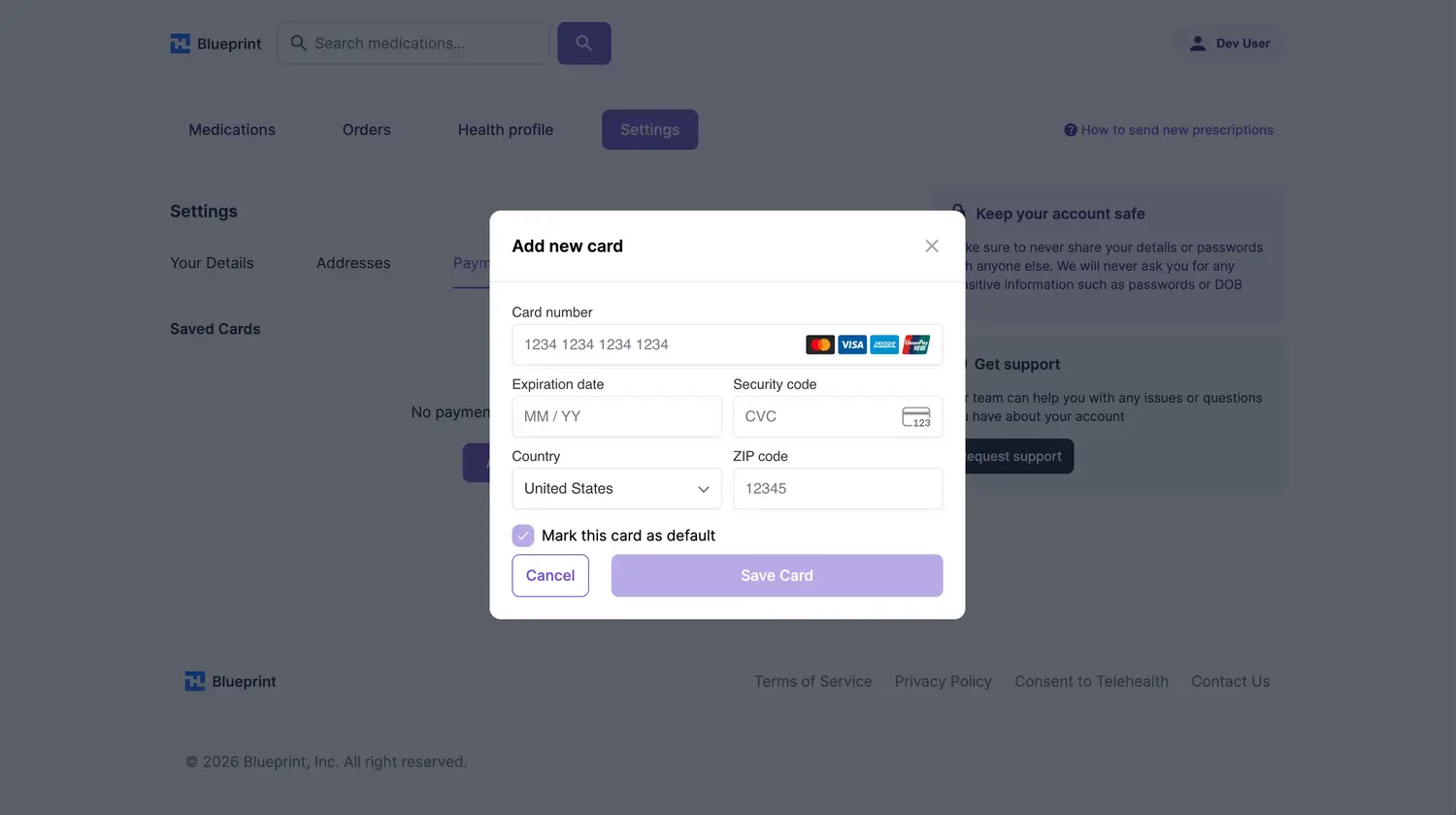This screenshot has width=1456, height=815.
Task: Uncheck Mark this card as default
Action: [523, 536]
